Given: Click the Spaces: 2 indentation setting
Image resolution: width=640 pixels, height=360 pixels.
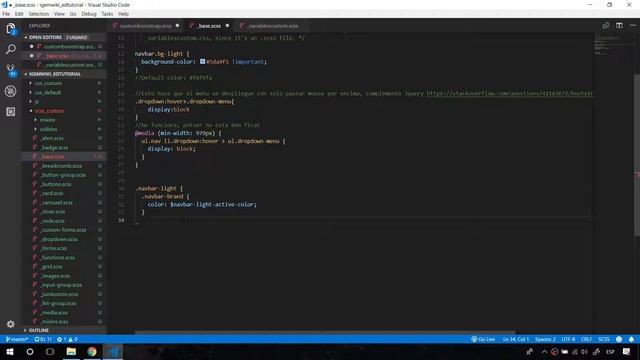Looking at the screenshot, I should 545,339.
